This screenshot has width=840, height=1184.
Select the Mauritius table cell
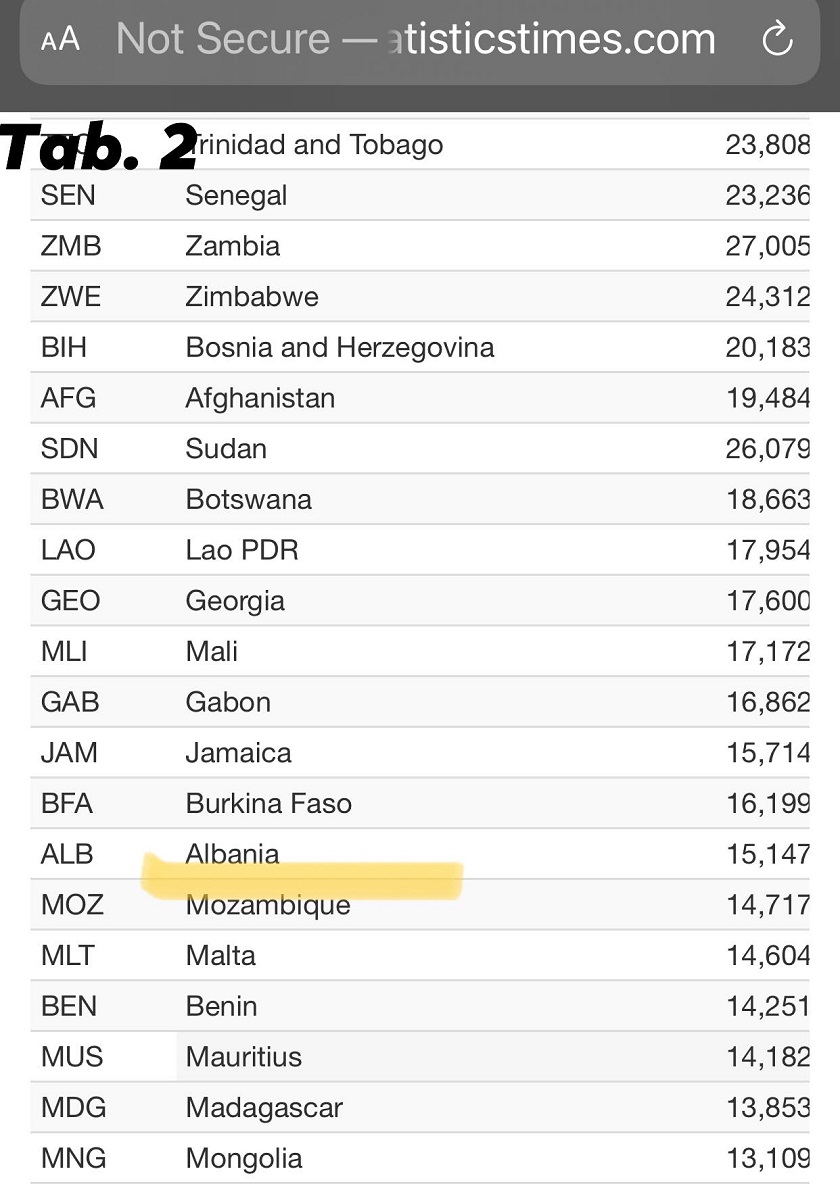coord(244,1056)
